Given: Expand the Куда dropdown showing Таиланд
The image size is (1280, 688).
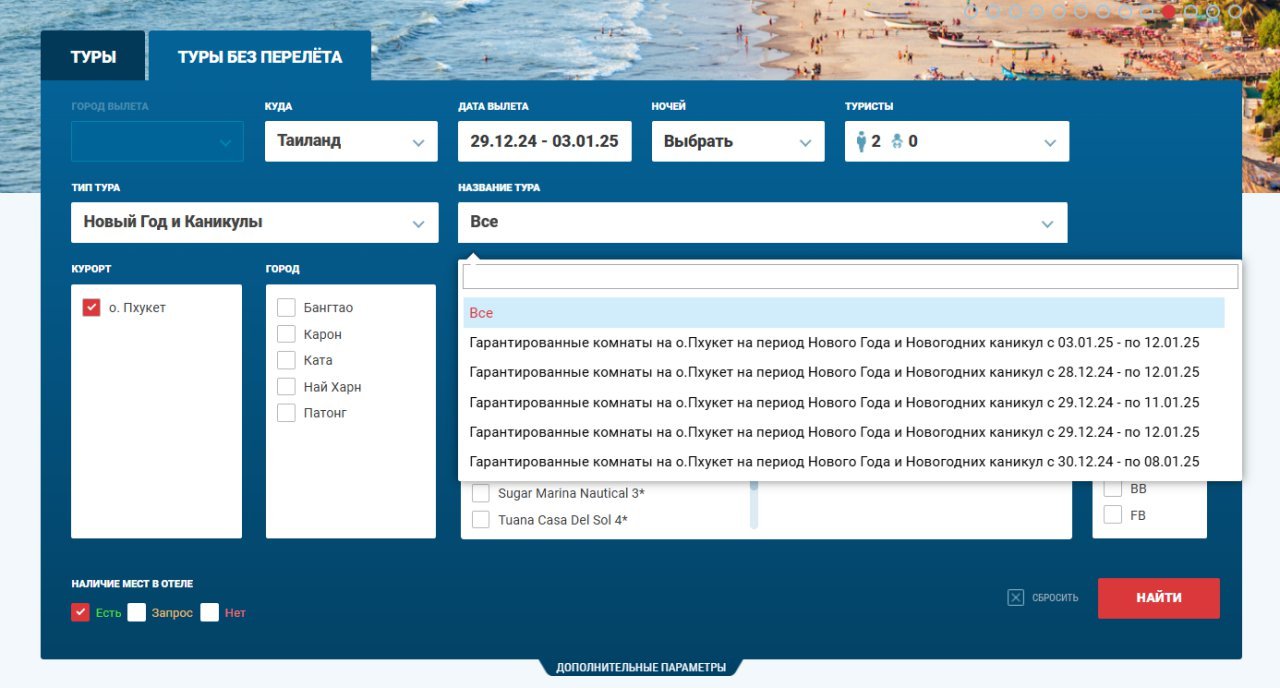Looking at the screenshot, I should click(x=351, y=141).
